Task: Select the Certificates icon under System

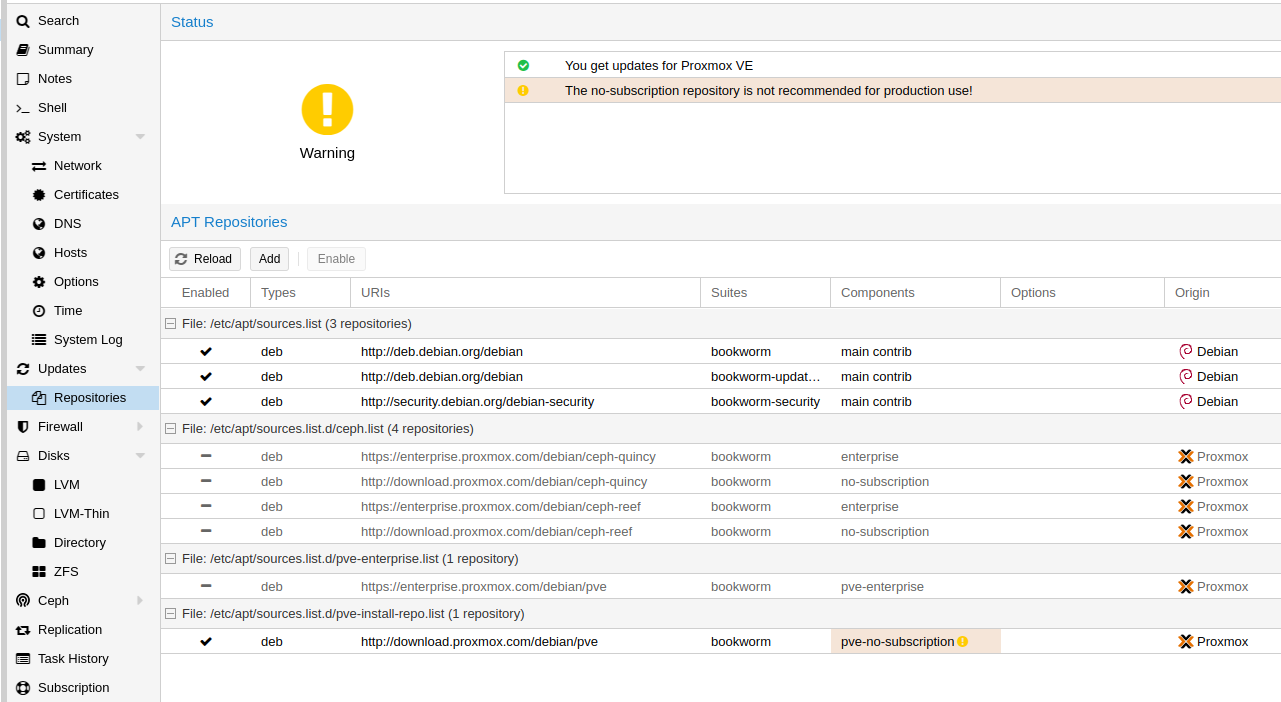Action: (x=38, y=194)
